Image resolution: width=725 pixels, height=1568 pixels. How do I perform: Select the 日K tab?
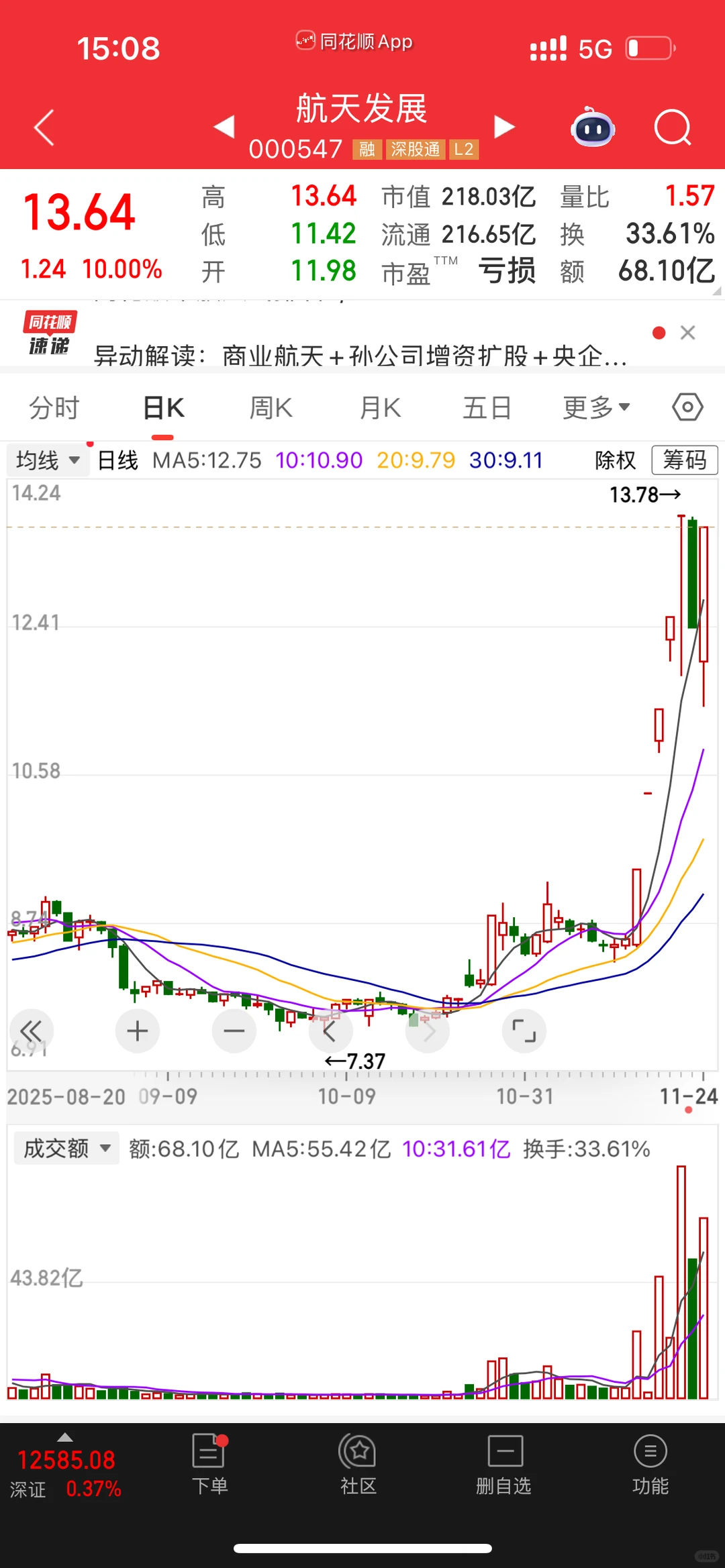tap(163, 408)
